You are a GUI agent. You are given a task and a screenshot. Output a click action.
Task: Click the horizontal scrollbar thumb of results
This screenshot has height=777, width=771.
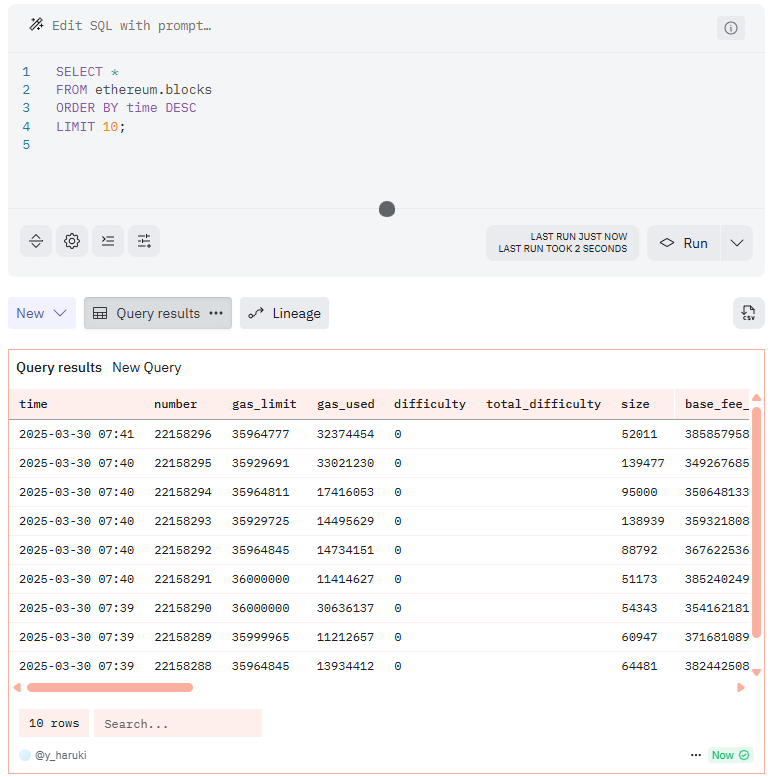[110, 687]
